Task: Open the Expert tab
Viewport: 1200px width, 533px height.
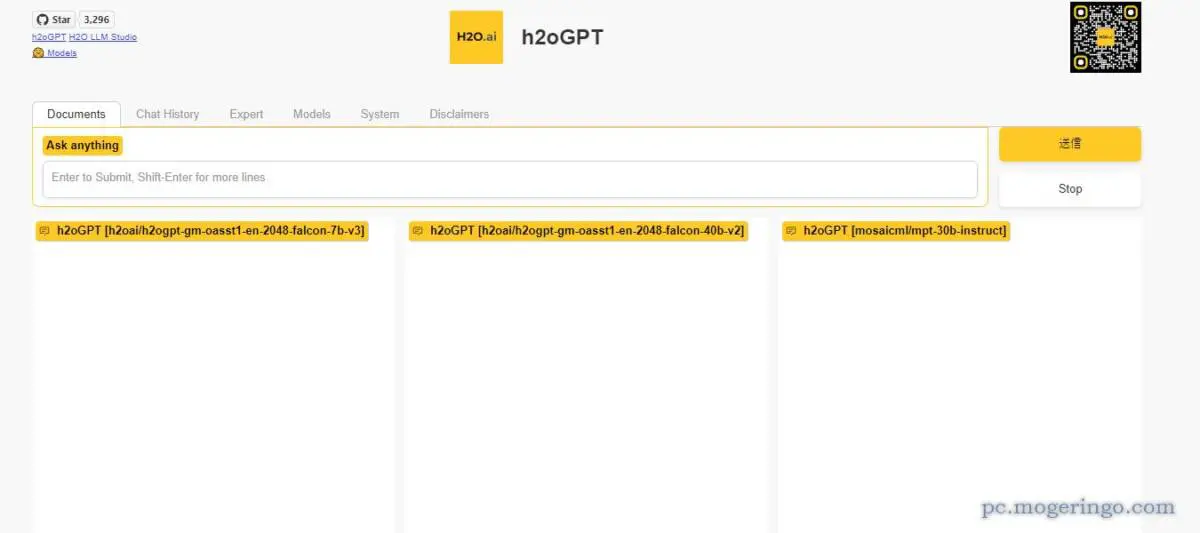Action: (x=246, y=114)
